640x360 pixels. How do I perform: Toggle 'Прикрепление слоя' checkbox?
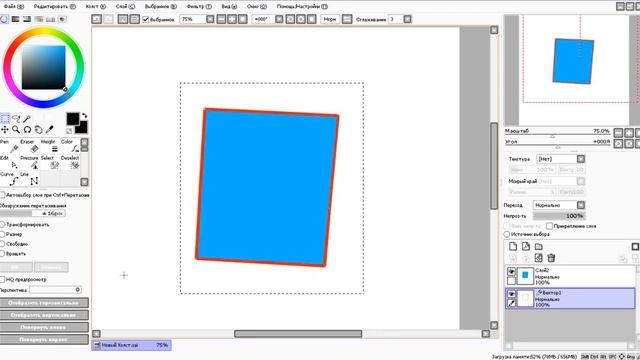point(549,226)
